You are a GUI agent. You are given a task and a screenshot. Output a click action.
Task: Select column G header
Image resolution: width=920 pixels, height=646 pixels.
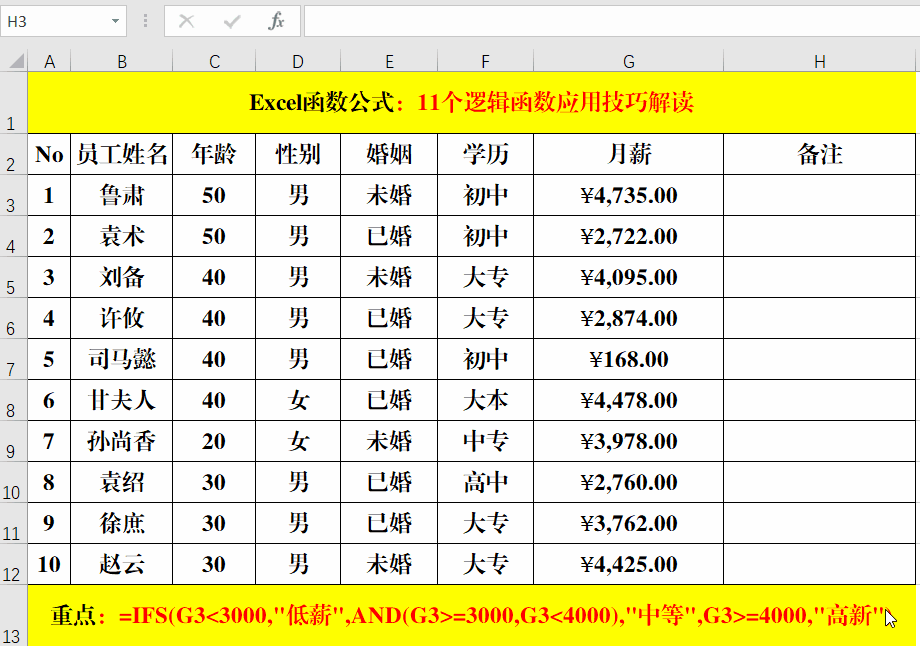click(x=628, y=61)
